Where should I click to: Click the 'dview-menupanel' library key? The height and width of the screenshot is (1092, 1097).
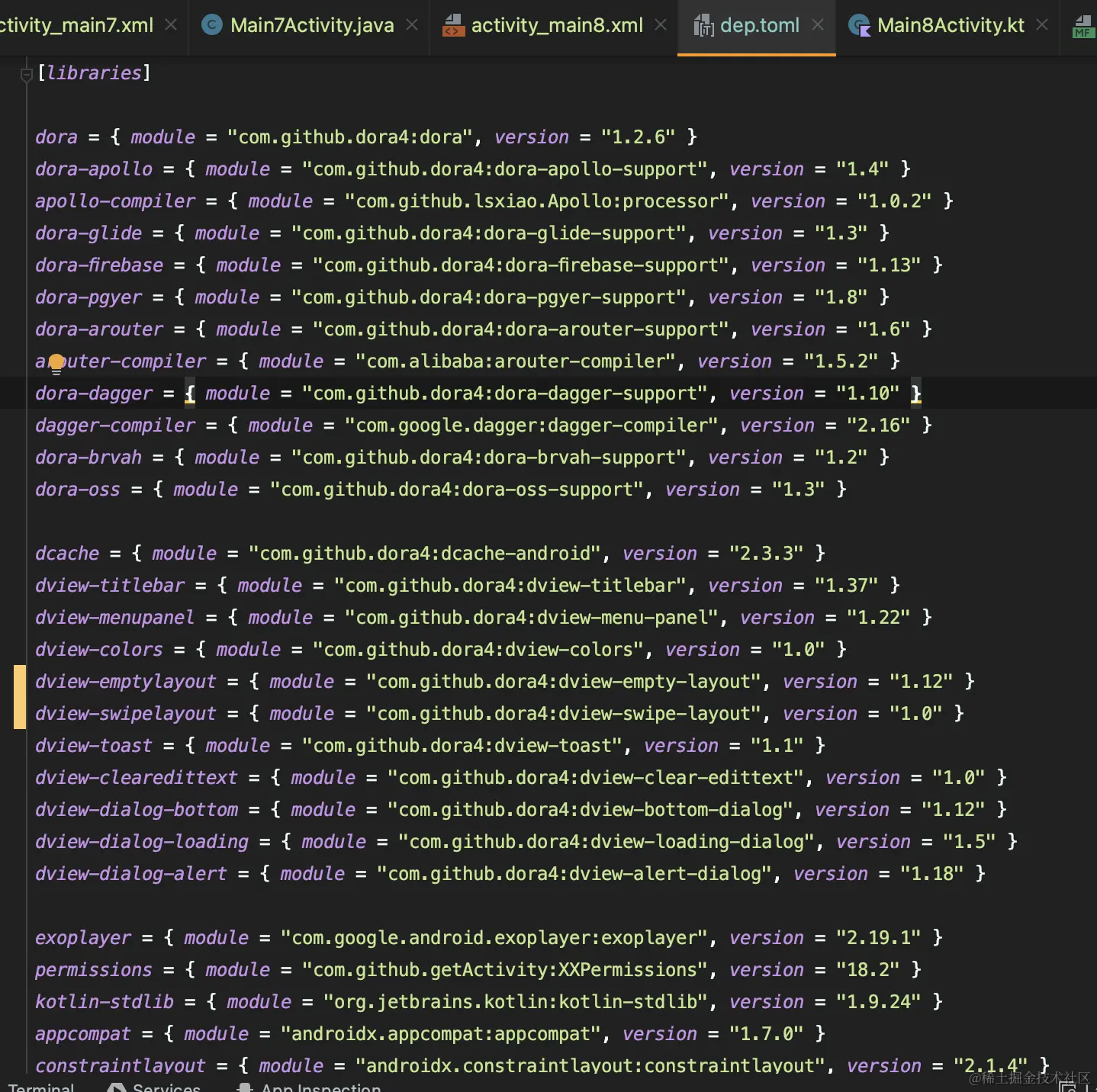[x=115, y=618]
